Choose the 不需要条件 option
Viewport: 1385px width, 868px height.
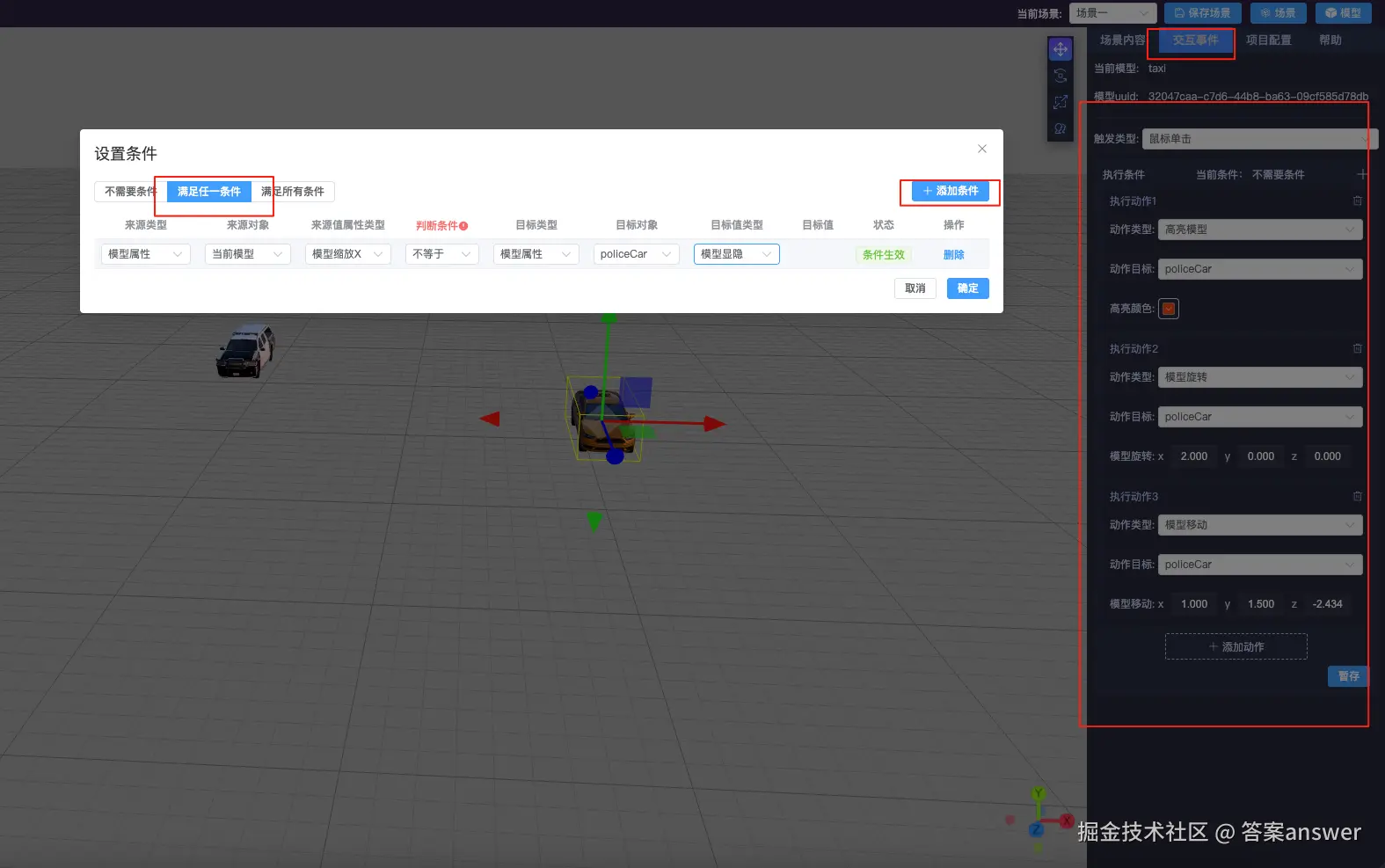[x=130, y=191]
